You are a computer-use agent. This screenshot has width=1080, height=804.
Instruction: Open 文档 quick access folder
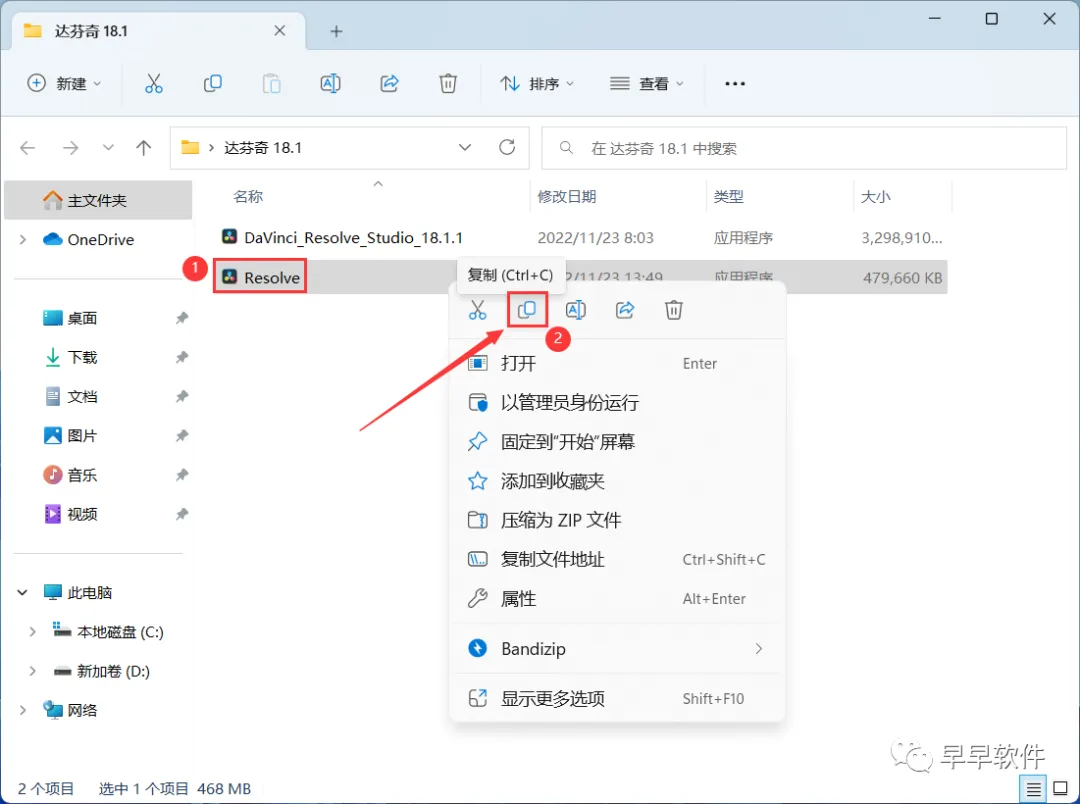(x=82, y=397)
